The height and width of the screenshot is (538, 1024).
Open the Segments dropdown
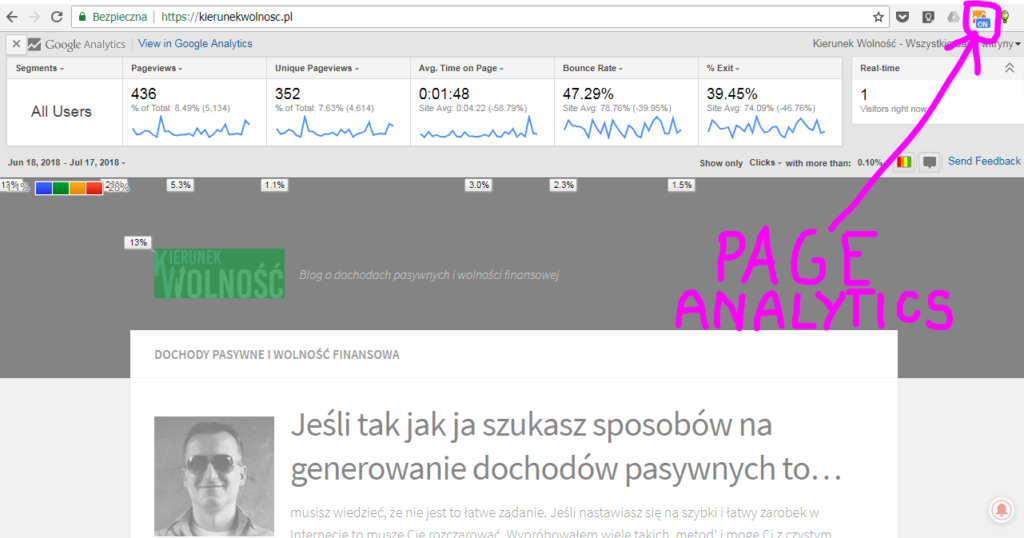pos(40,68)
